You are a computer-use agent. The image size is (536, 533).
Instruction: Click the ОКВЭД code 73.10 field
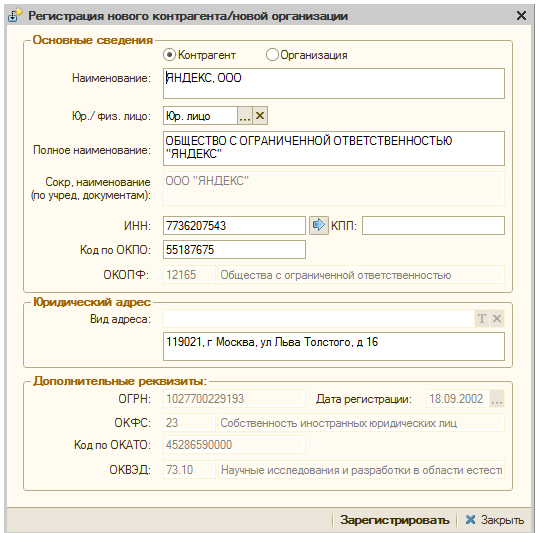pyautogui.click(x=189, y=470)
